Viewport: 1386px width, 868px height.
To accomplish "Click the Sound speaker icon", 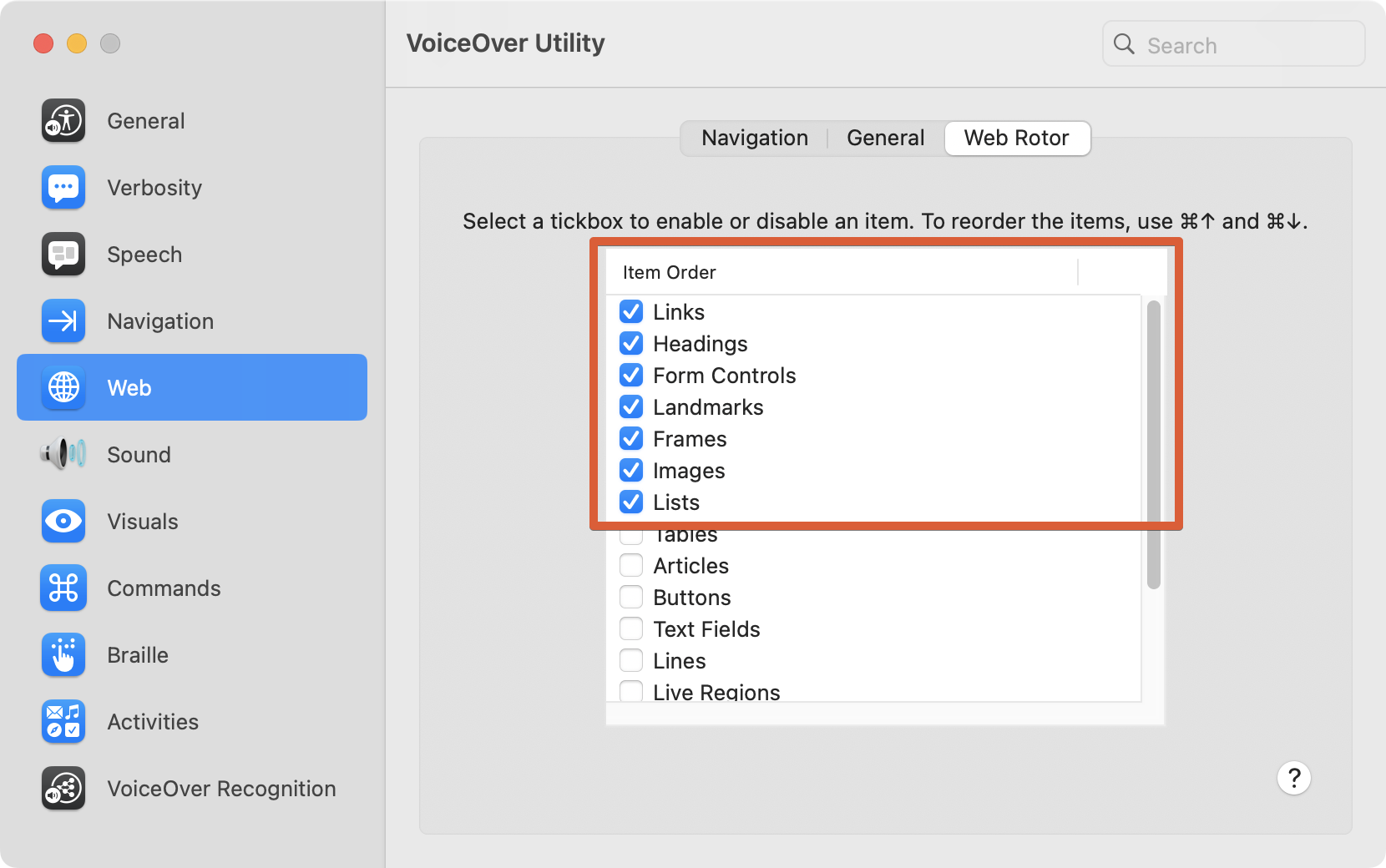I will (x=63, y=455).
